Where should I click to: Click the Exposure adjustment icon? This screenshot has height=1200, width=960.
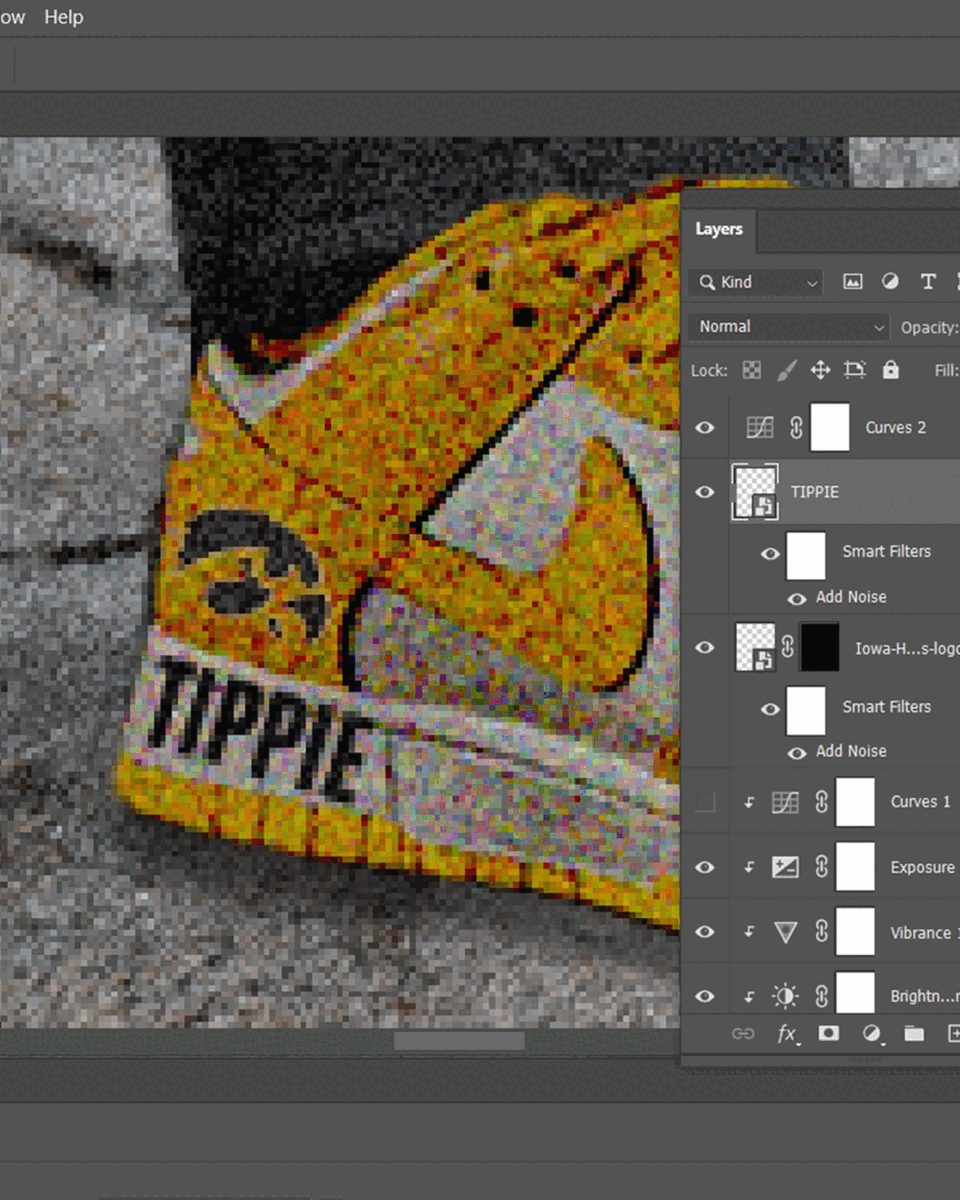[785, 867]
